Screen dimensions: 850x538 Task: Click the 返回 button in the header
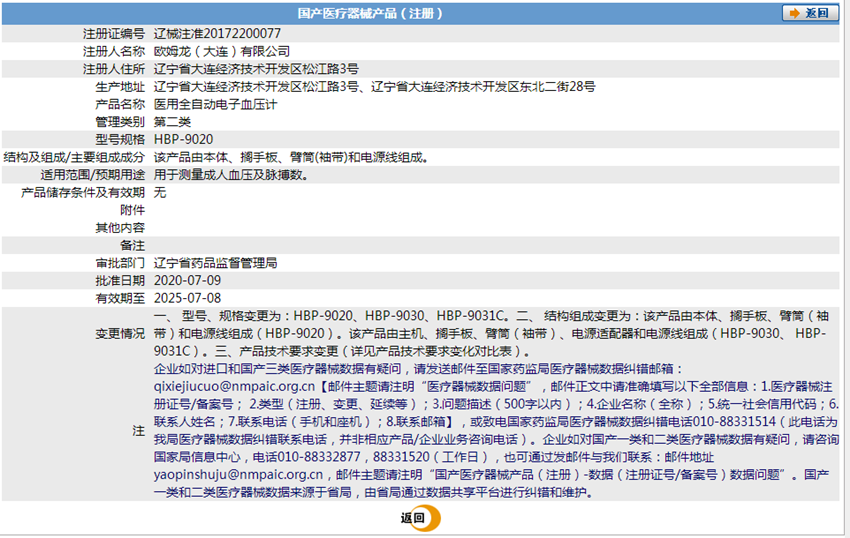pyautogui.click(x=809, y=13)
